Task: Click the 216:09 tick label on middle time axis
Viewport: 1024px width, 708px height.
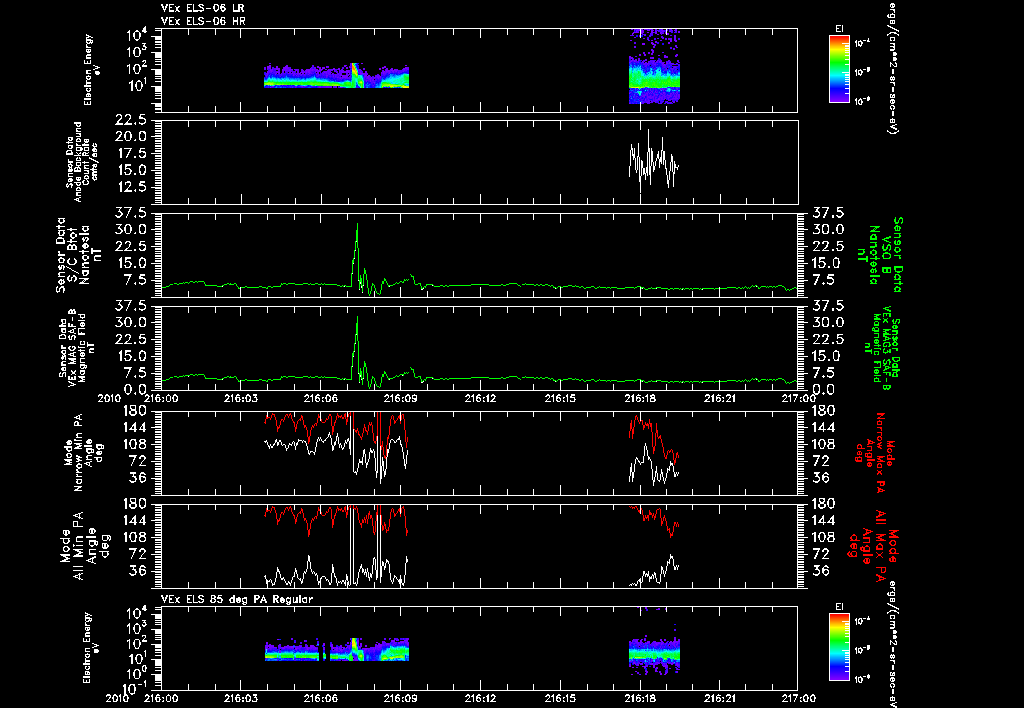Action: point(400,398)
